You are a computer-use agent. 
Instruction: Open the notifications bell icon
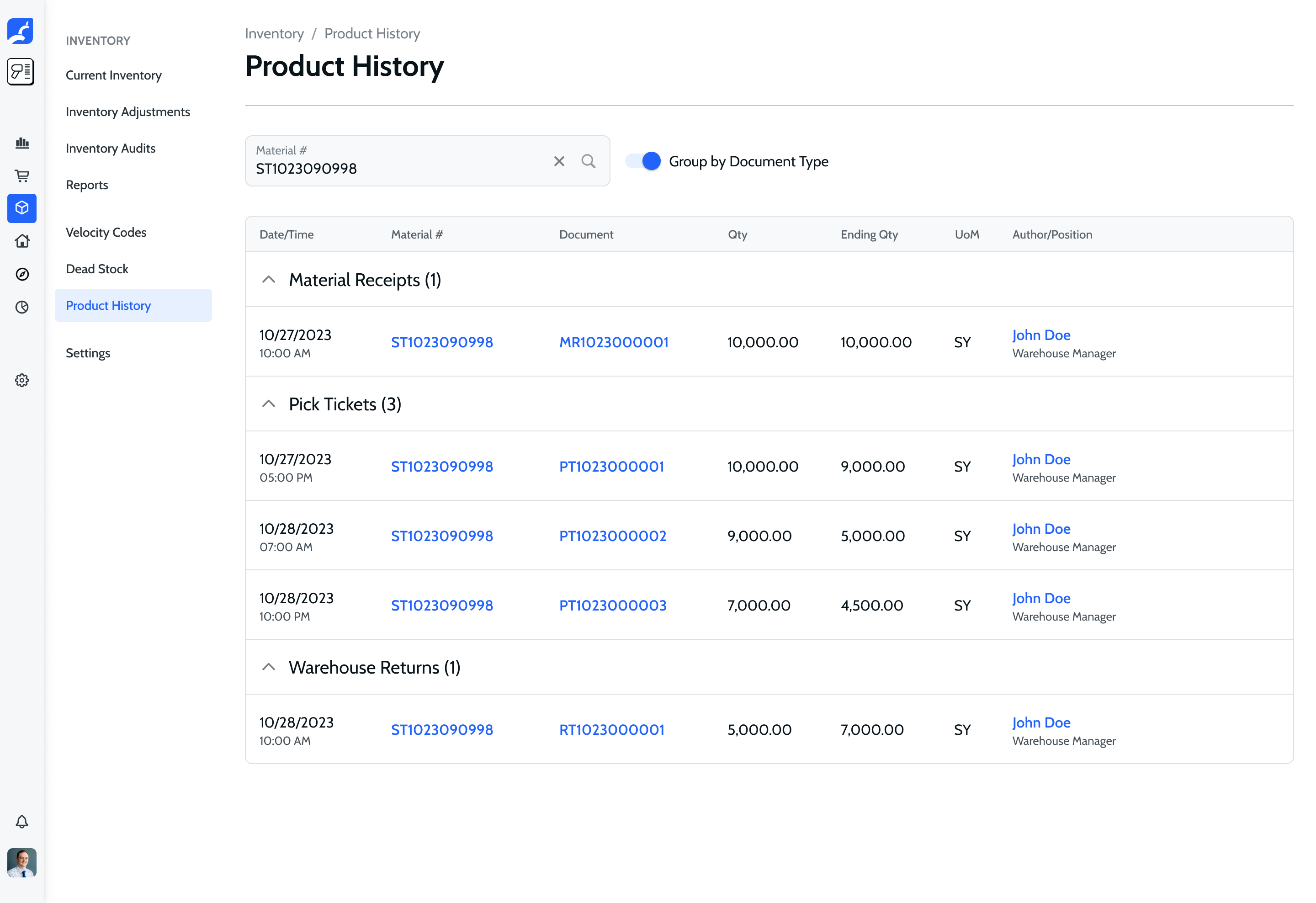click(22, 822)
